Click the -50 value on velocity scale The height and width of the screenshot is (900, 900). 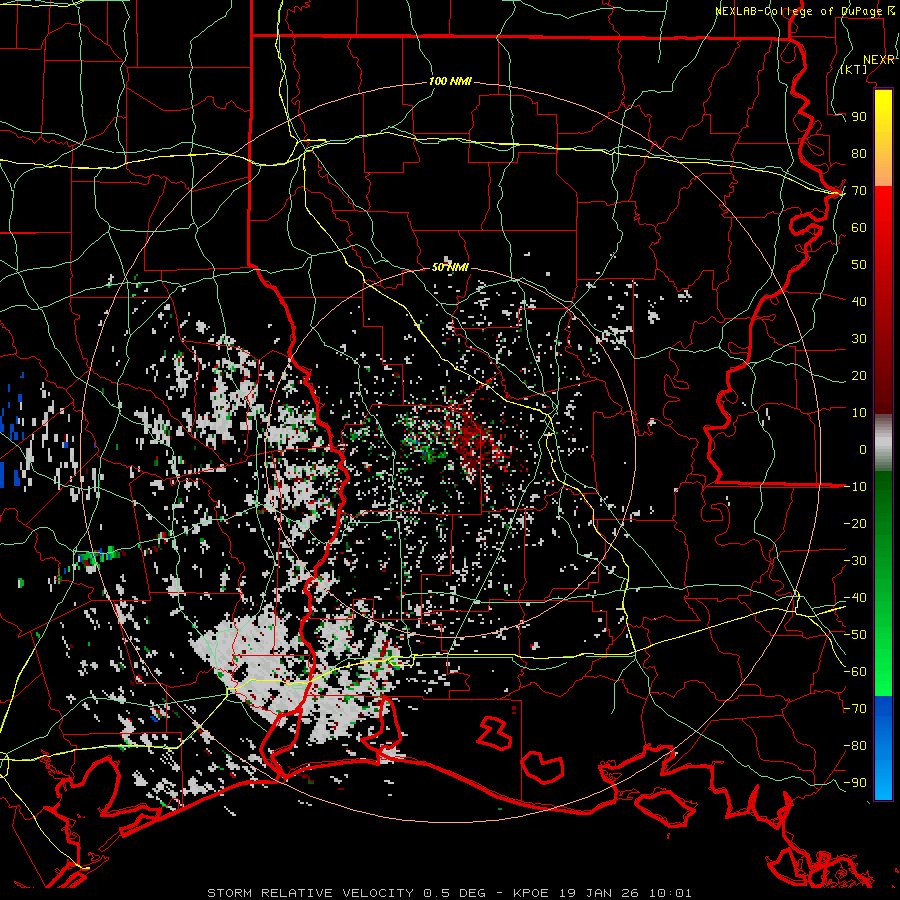pos(855,634)
